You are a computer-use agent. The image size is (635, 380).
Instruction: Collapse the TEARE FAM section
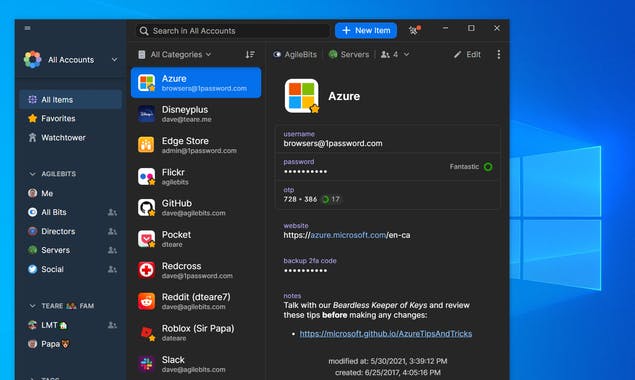click(x=32, y=306)
